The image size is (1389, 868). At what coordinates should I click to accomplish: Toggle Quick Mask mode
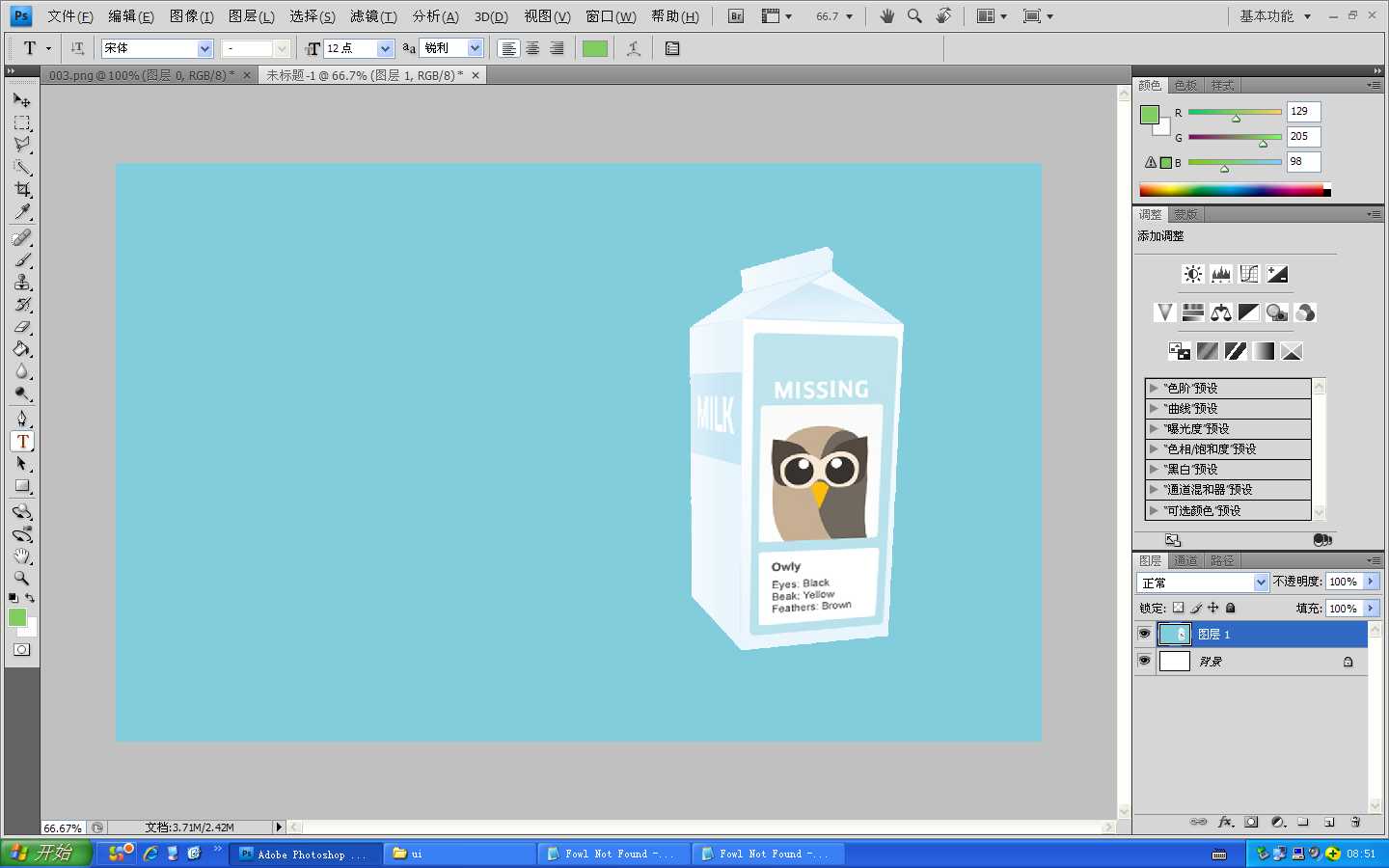(21, 650)
